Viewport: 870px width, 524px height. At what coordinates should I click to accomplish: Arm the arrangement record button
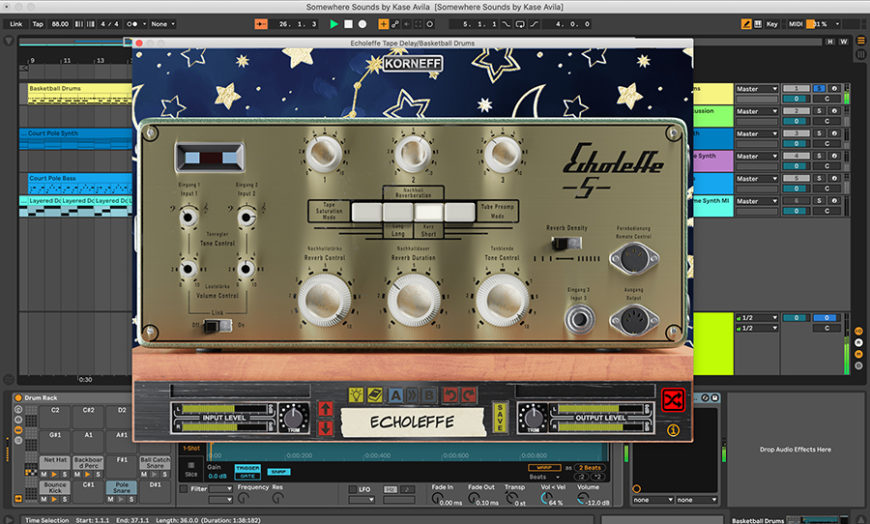click(362, 24)
